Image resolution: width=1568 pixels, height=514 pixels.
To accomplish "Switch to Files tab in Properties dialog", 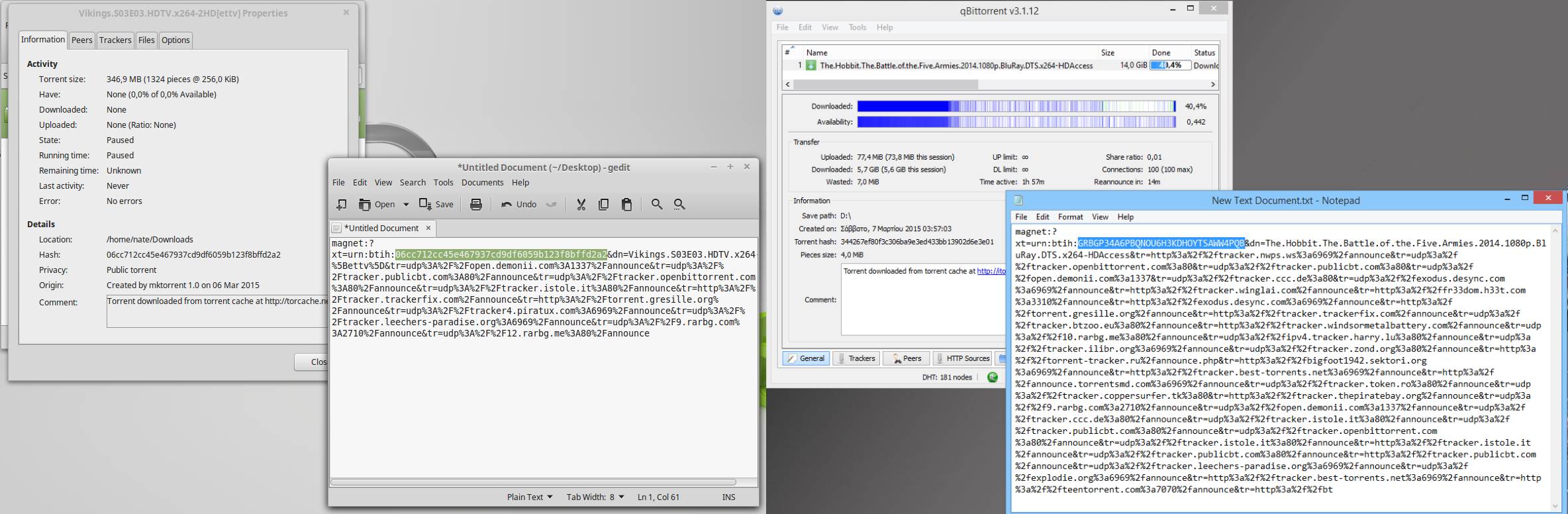I will (x=146, y=40).
